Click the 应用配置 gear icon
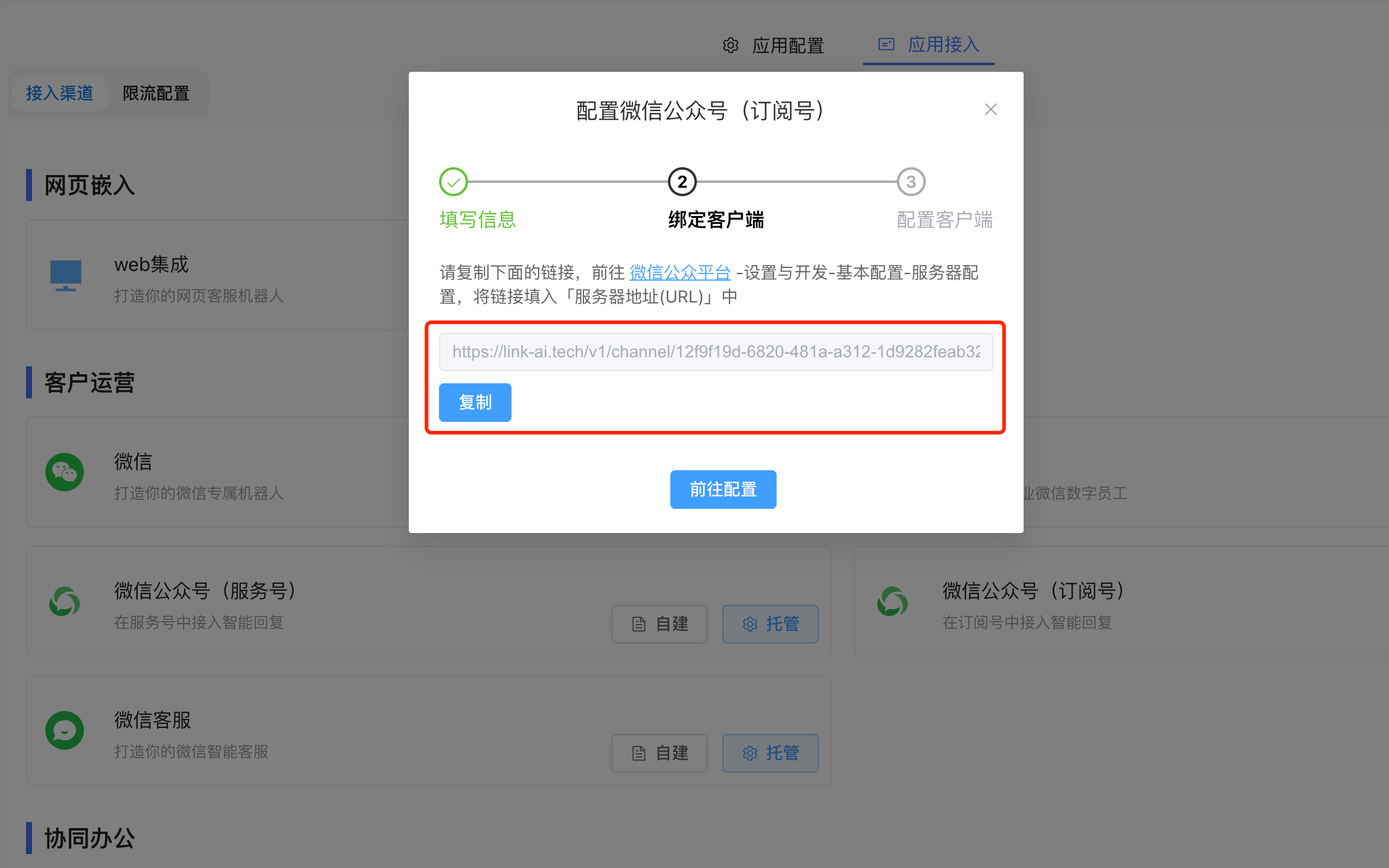Screen dimensions: 1389x868 coord(731,45)
